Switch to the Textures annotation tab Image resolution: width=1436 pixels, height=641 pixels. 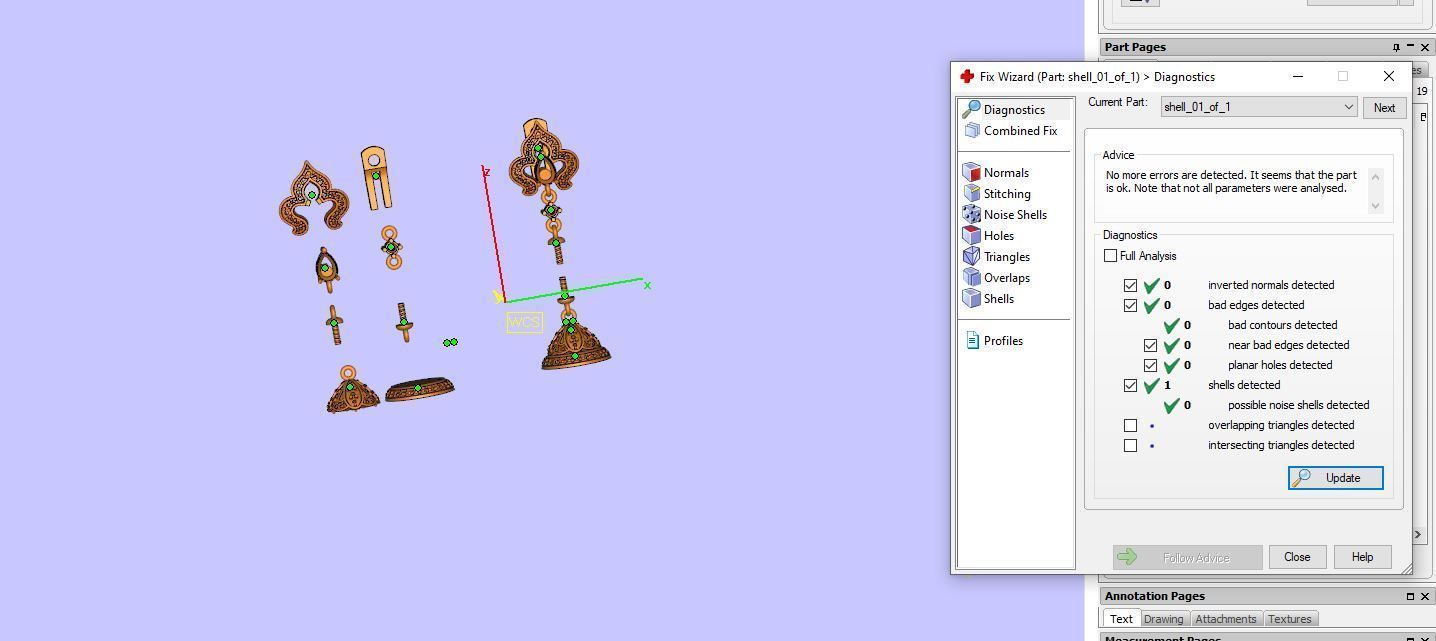[x=1290, y=619]
